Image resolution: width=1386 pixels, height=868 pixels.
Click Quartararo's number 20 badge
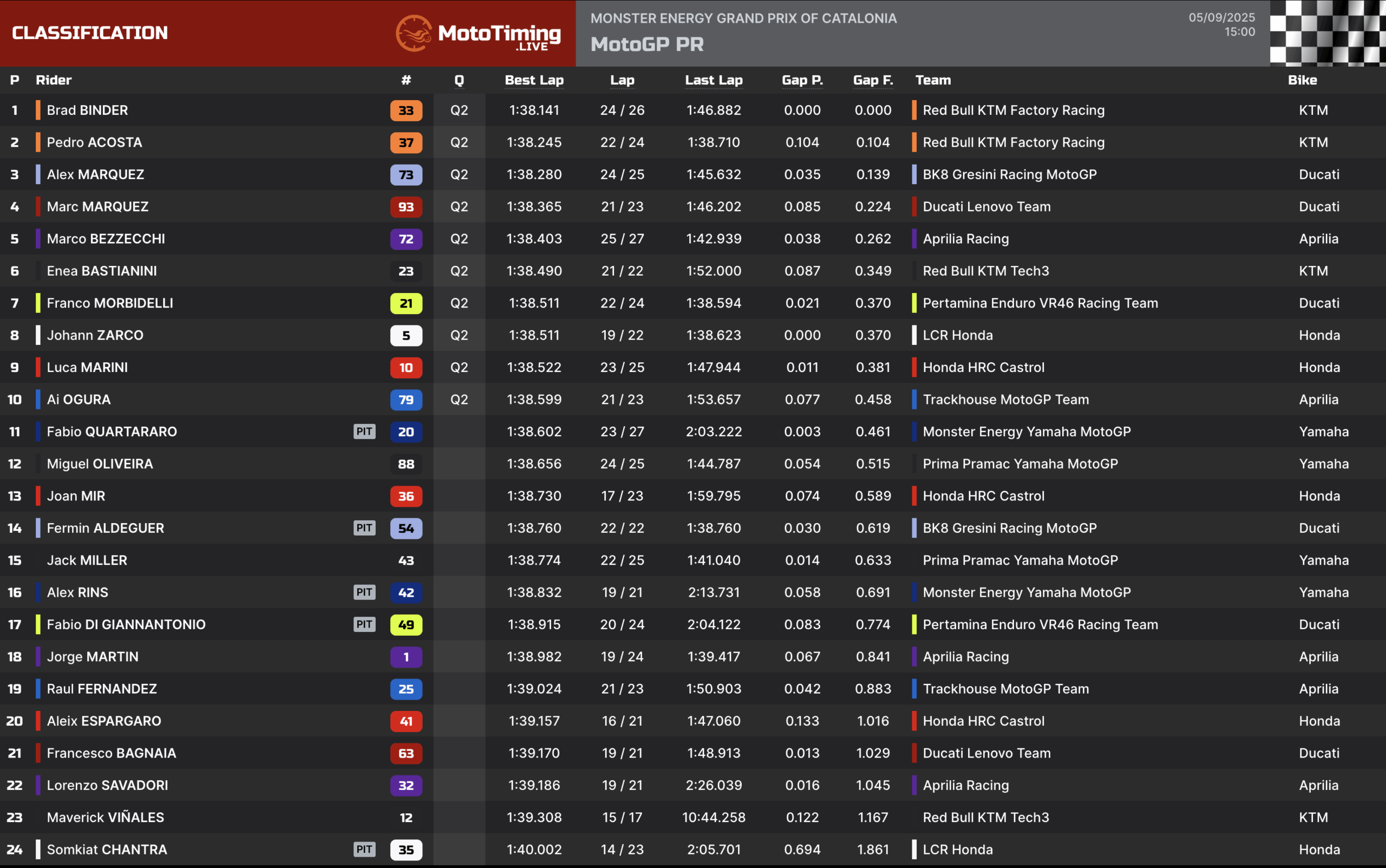pyautogui.click(x=406, y=432)
